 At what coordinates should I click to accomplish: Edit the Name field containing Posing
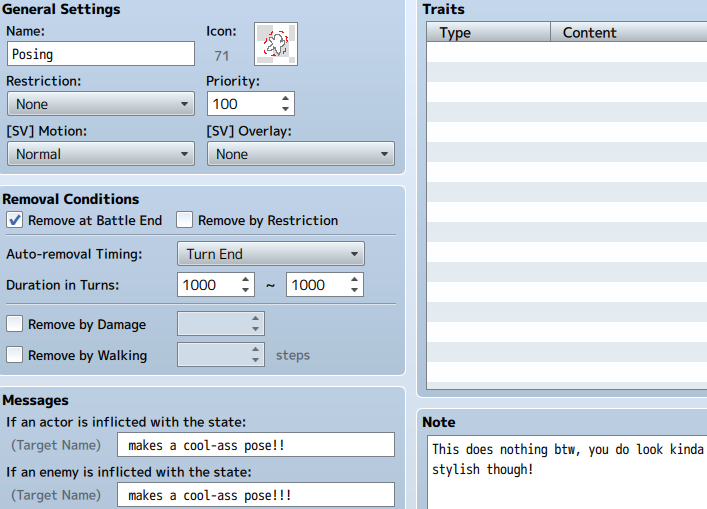[100, 54]
